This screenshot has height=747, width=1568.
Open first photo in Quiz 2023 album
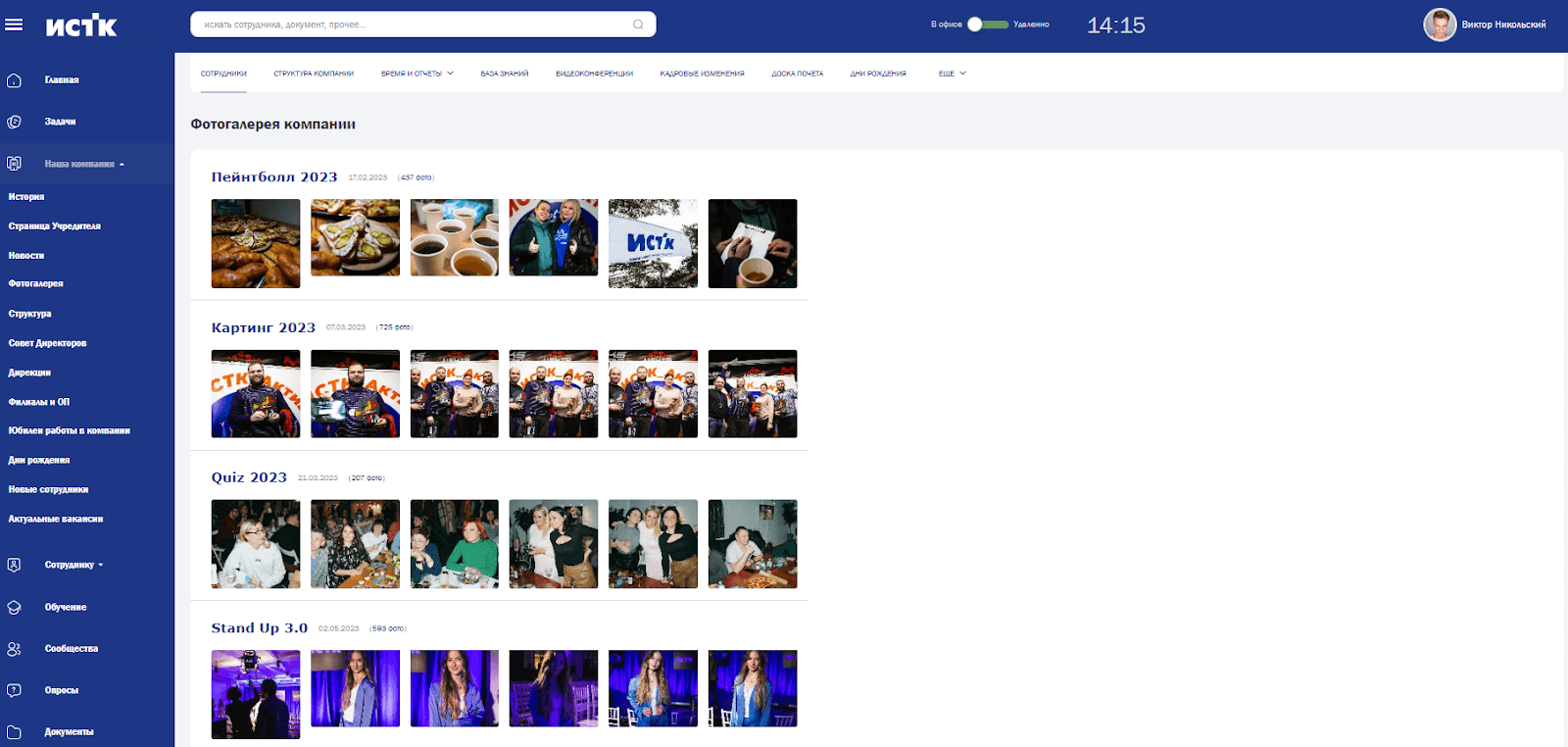pyautogui.click(x=256, y=544)
